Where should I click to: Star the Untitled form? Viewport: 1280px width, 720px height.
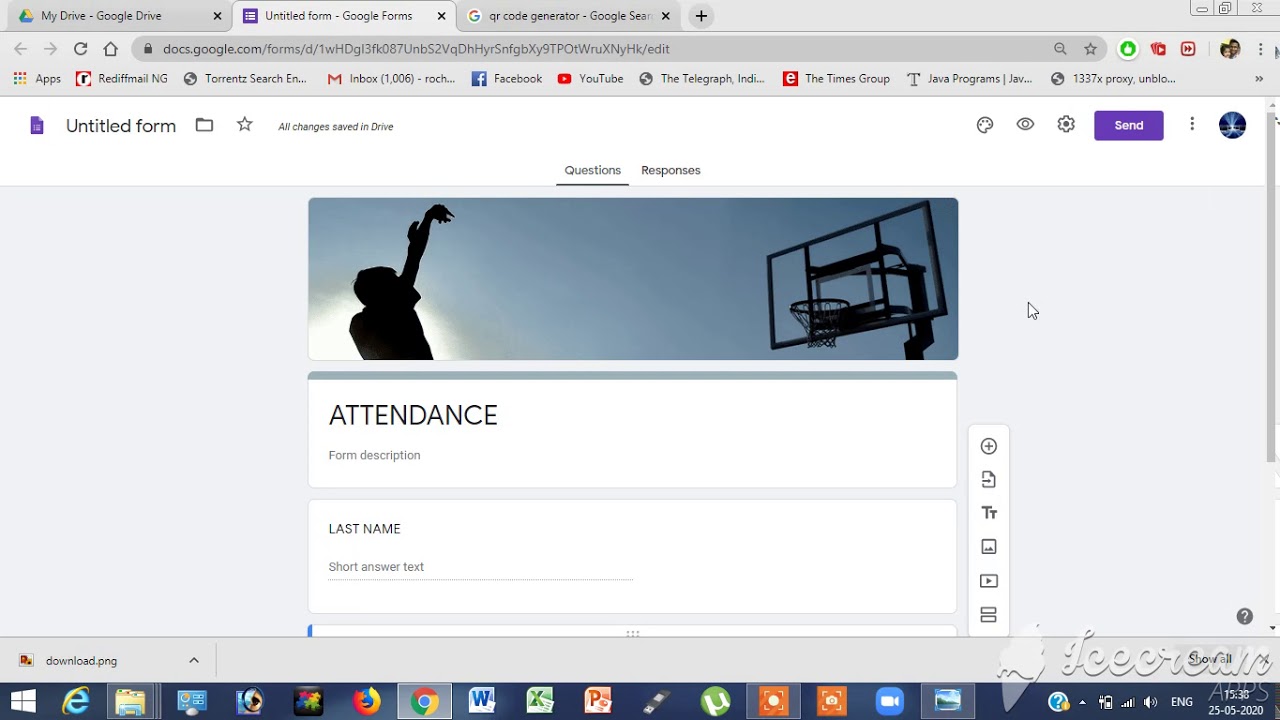tap(244, 125)
